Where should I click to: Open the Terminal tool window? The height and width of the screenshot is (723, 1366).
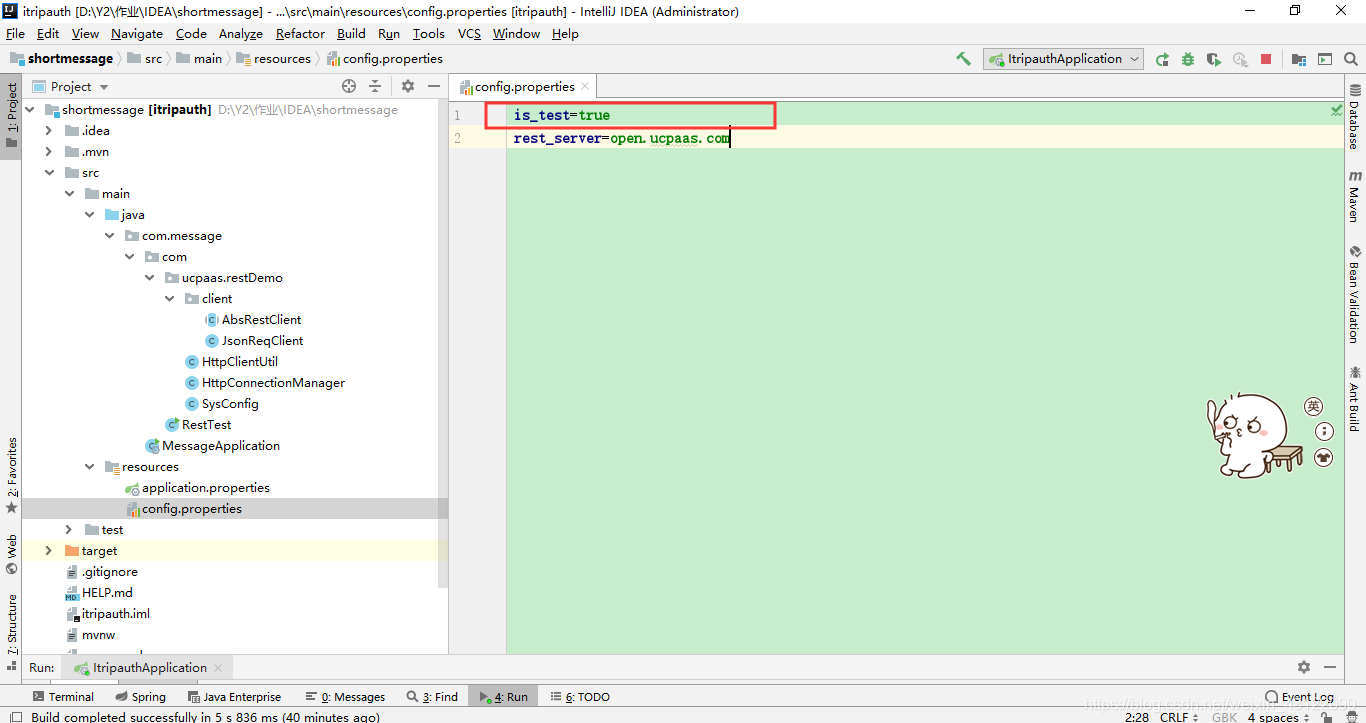63,697
